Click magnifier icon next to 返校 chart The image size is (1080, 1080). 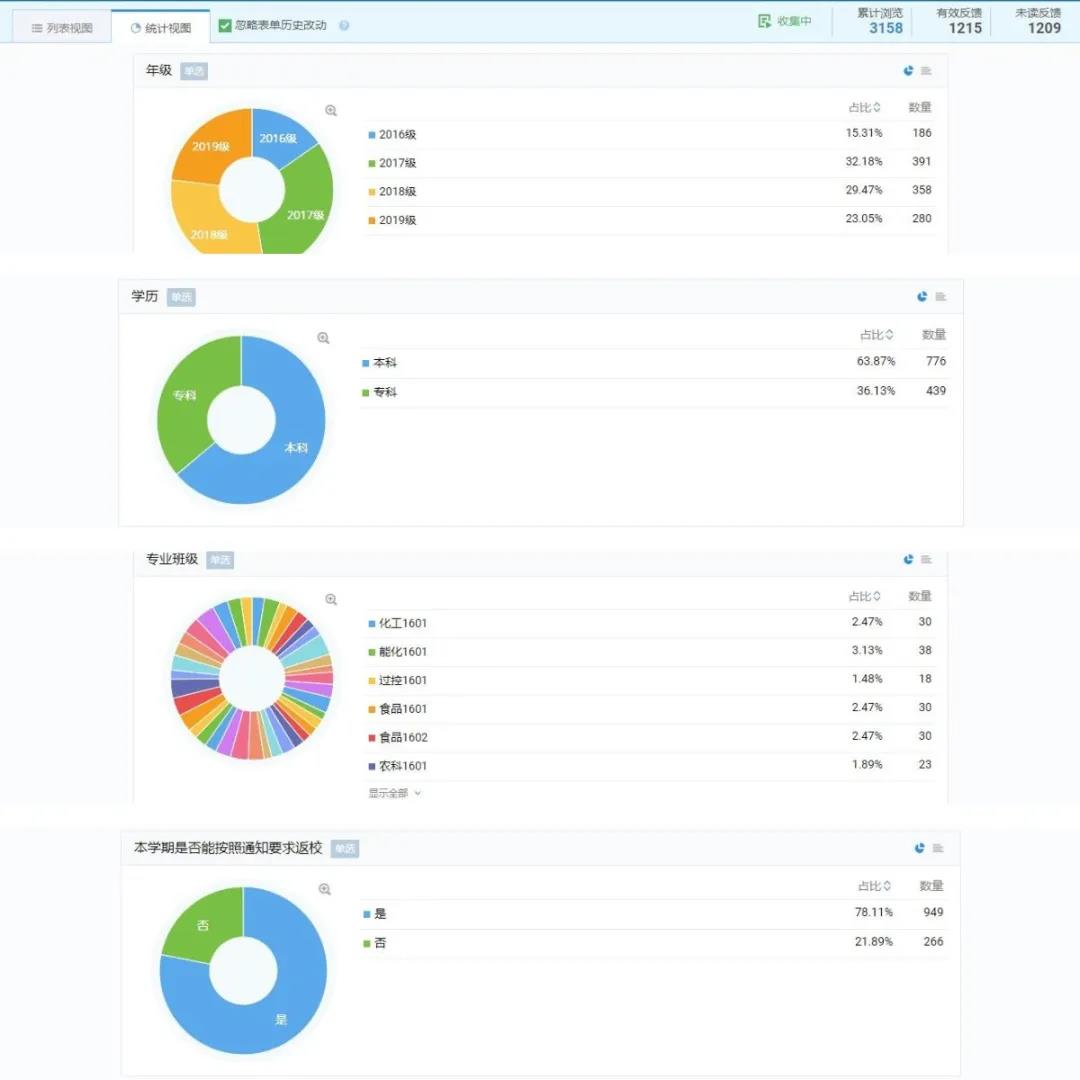coord(324,889)
